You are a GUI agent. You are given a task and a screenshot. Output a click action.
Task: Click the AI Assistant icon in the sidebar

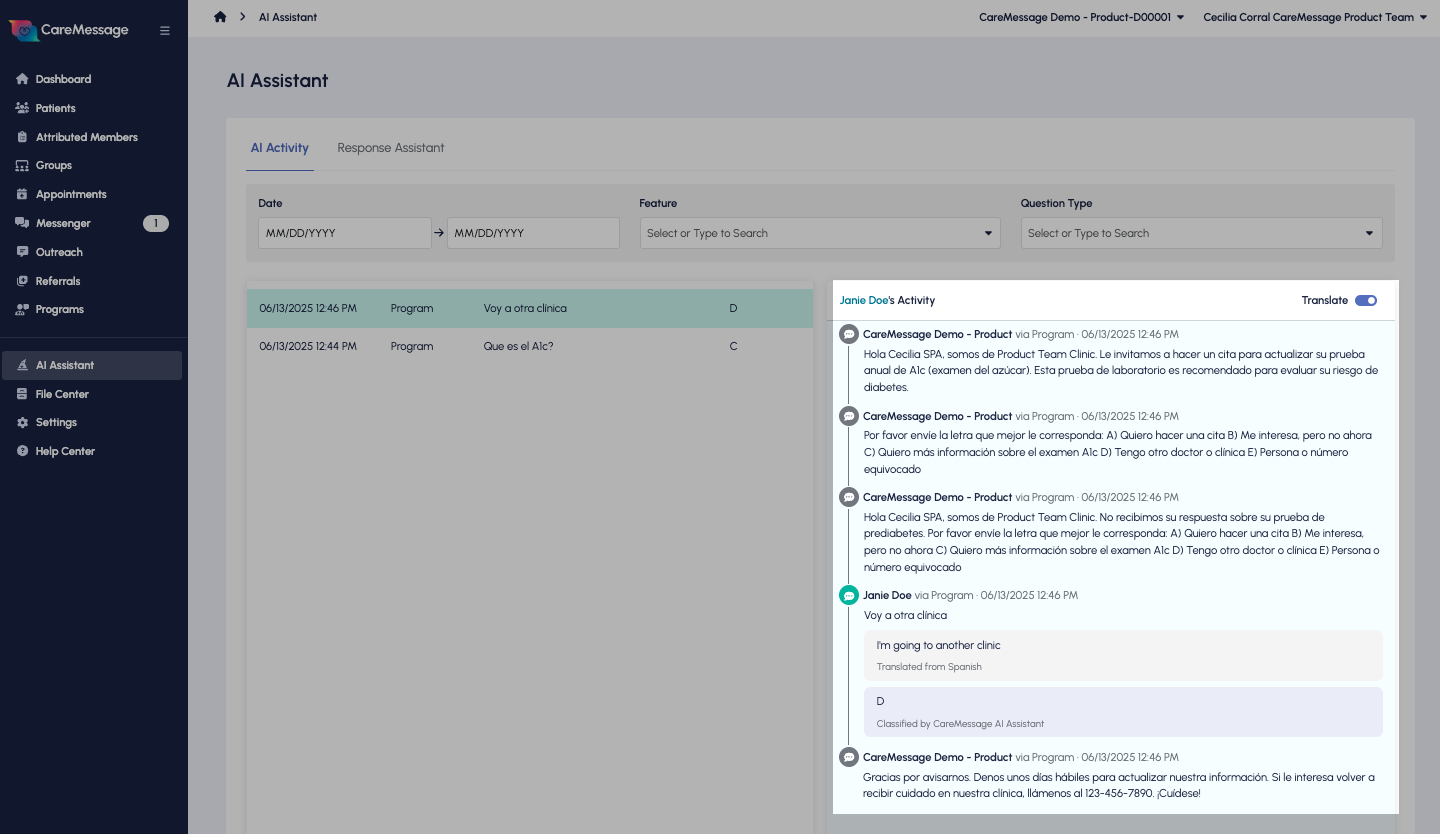22,366
